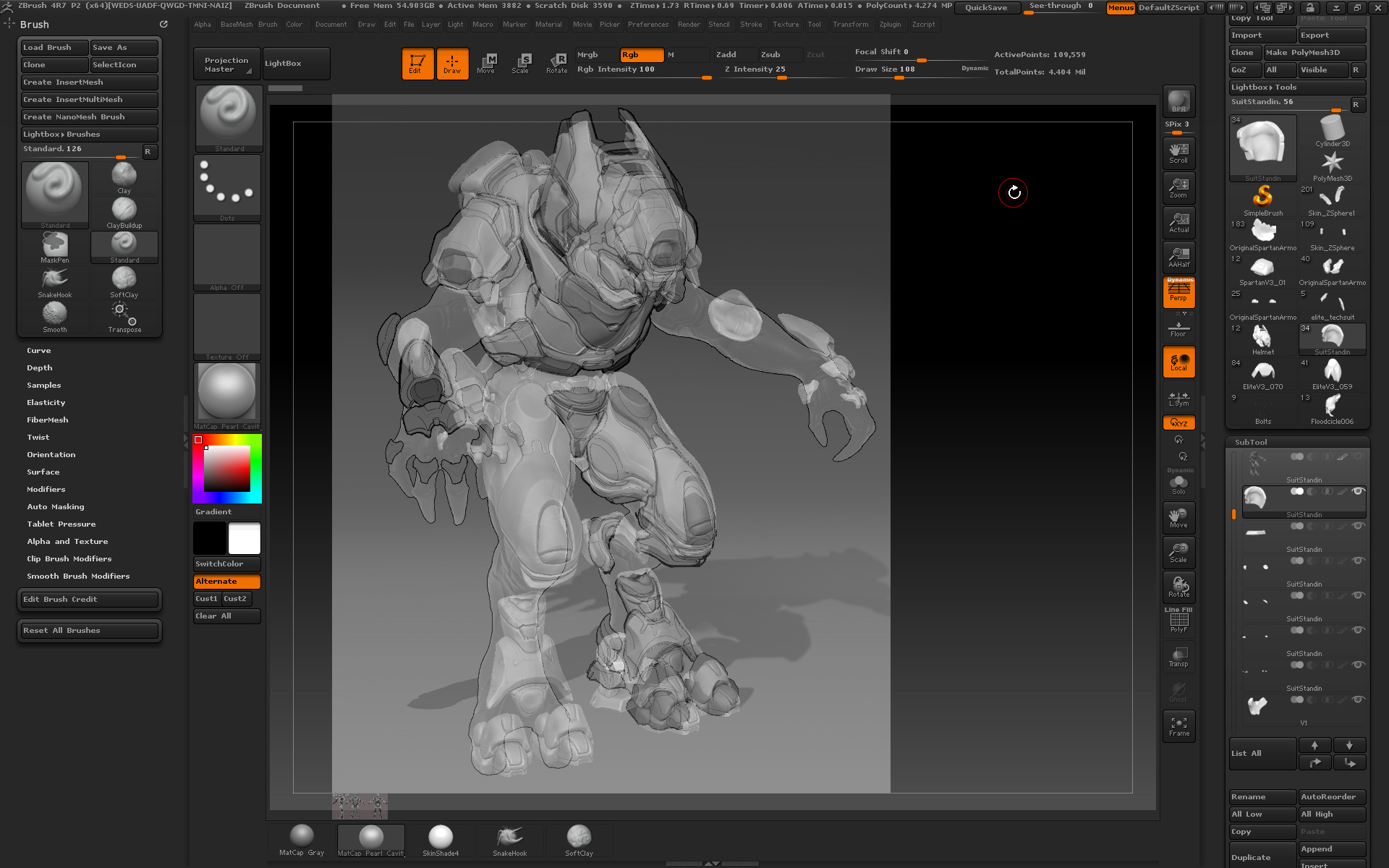1389x868 pixels.
Task: Click the Load Brush button
Action: pos(54,47)
